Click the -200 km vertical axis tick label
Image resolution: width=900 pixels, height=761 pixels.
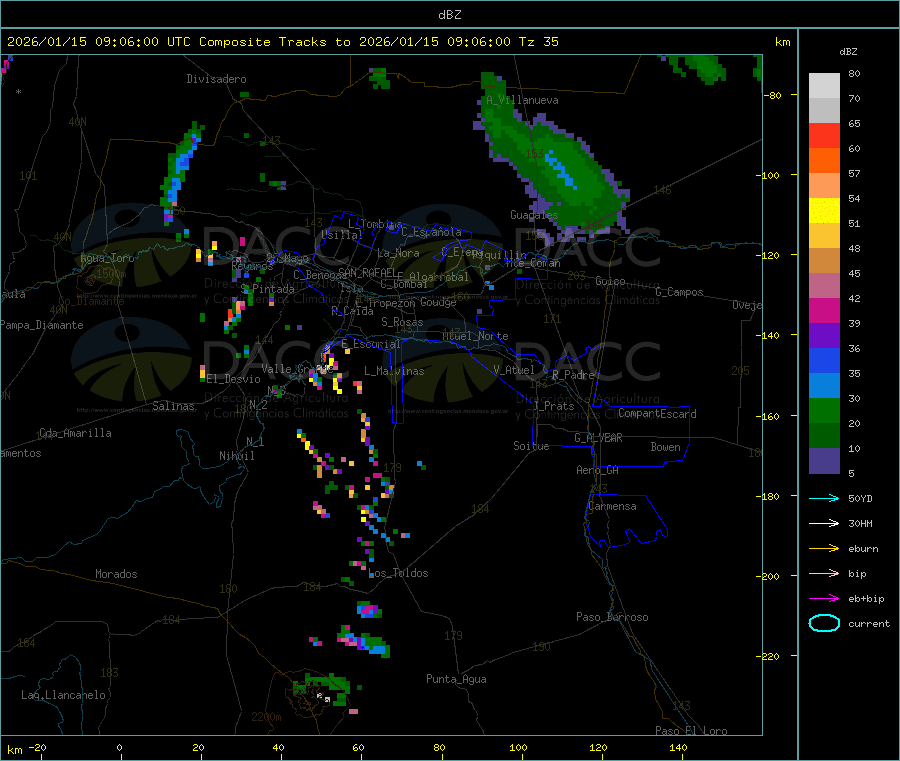click(768, 576)
